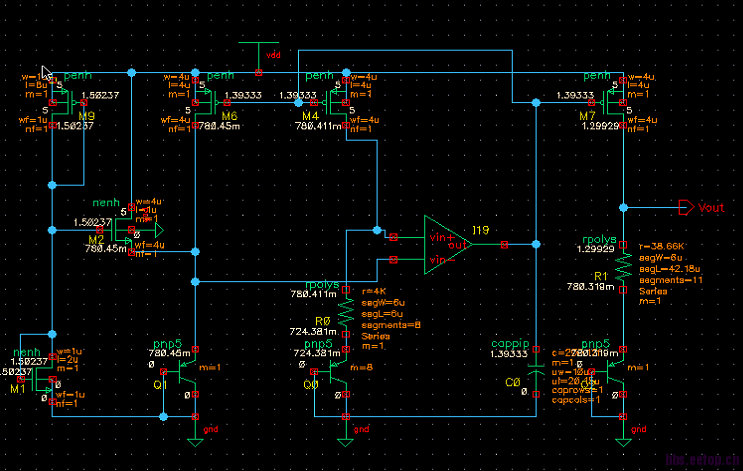Select resistor R1 zigzag symbol
This screenshot has height=471, width=743.
coord(624,267)
